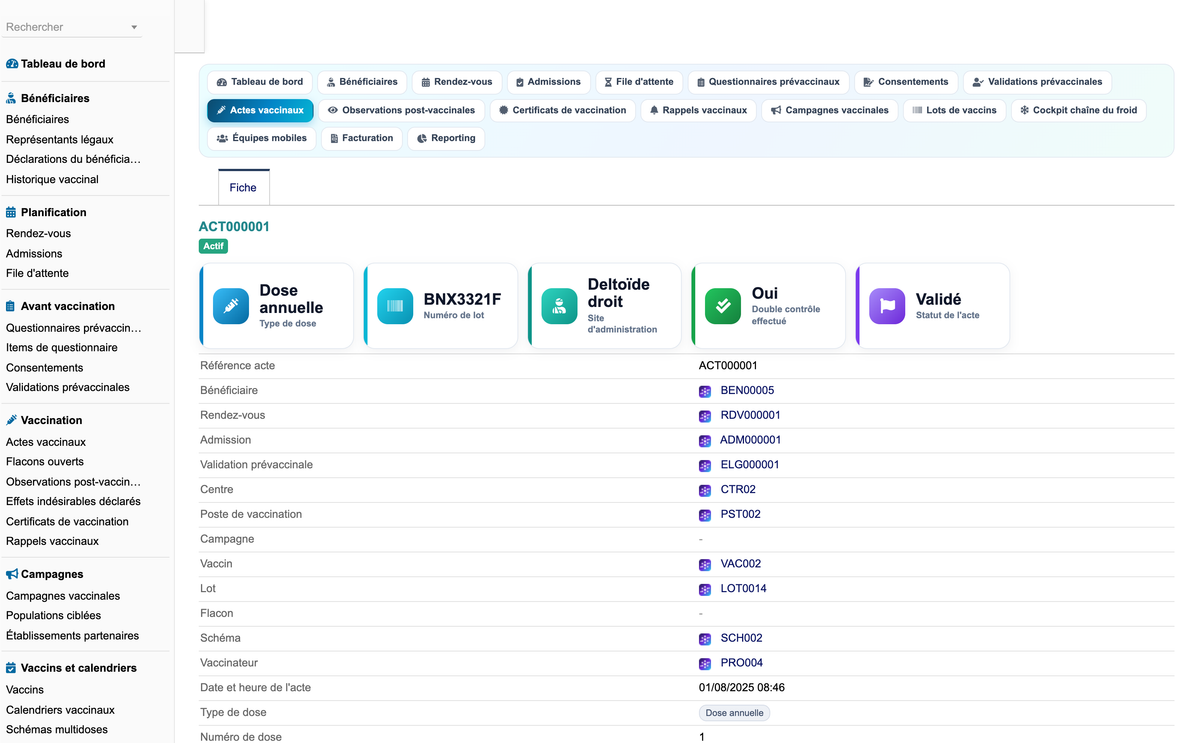The image size is (1200, 743).
Task: Click the green checkmark icon on Oui card
Action: click(723, 306)
